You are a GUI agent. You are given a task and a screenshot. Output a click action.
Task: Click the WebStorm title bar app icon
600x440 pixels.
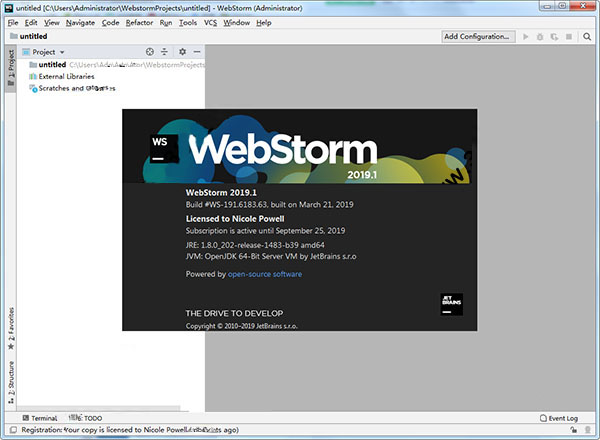tap(8, 8)
